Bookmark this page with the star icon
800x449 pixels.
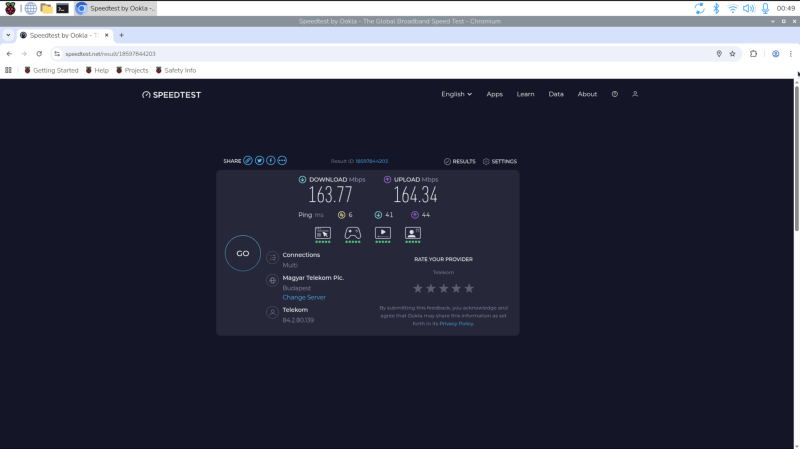point(733,54)
